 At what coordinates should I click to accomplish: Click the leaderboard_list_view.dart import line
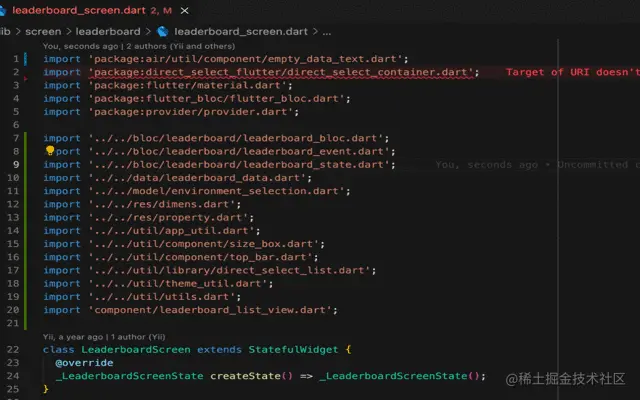click(191, 310)
